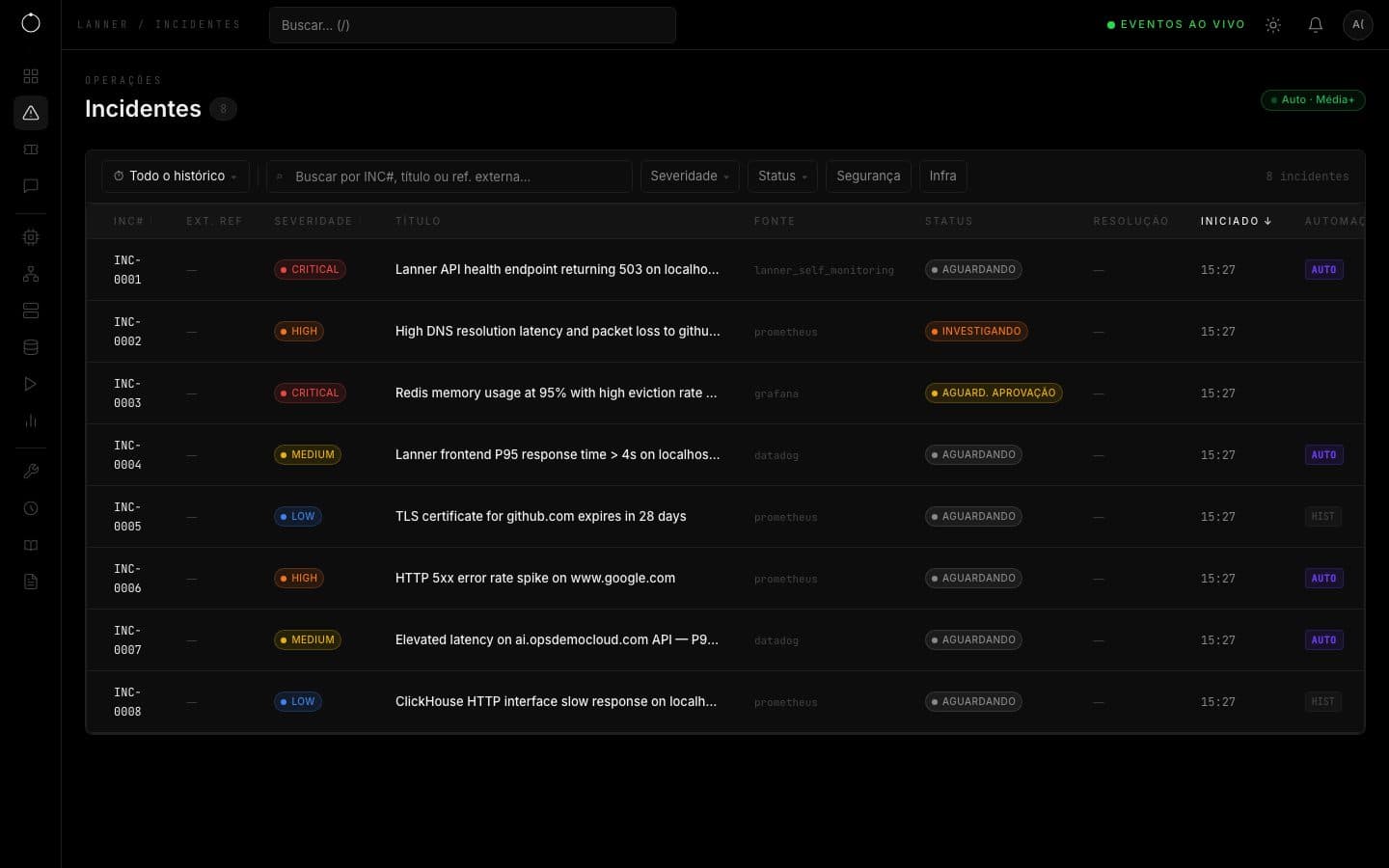Click the play triangle icon in sidebar
This screenshot has width=1389, height=868.
click(x=31, y=384)
